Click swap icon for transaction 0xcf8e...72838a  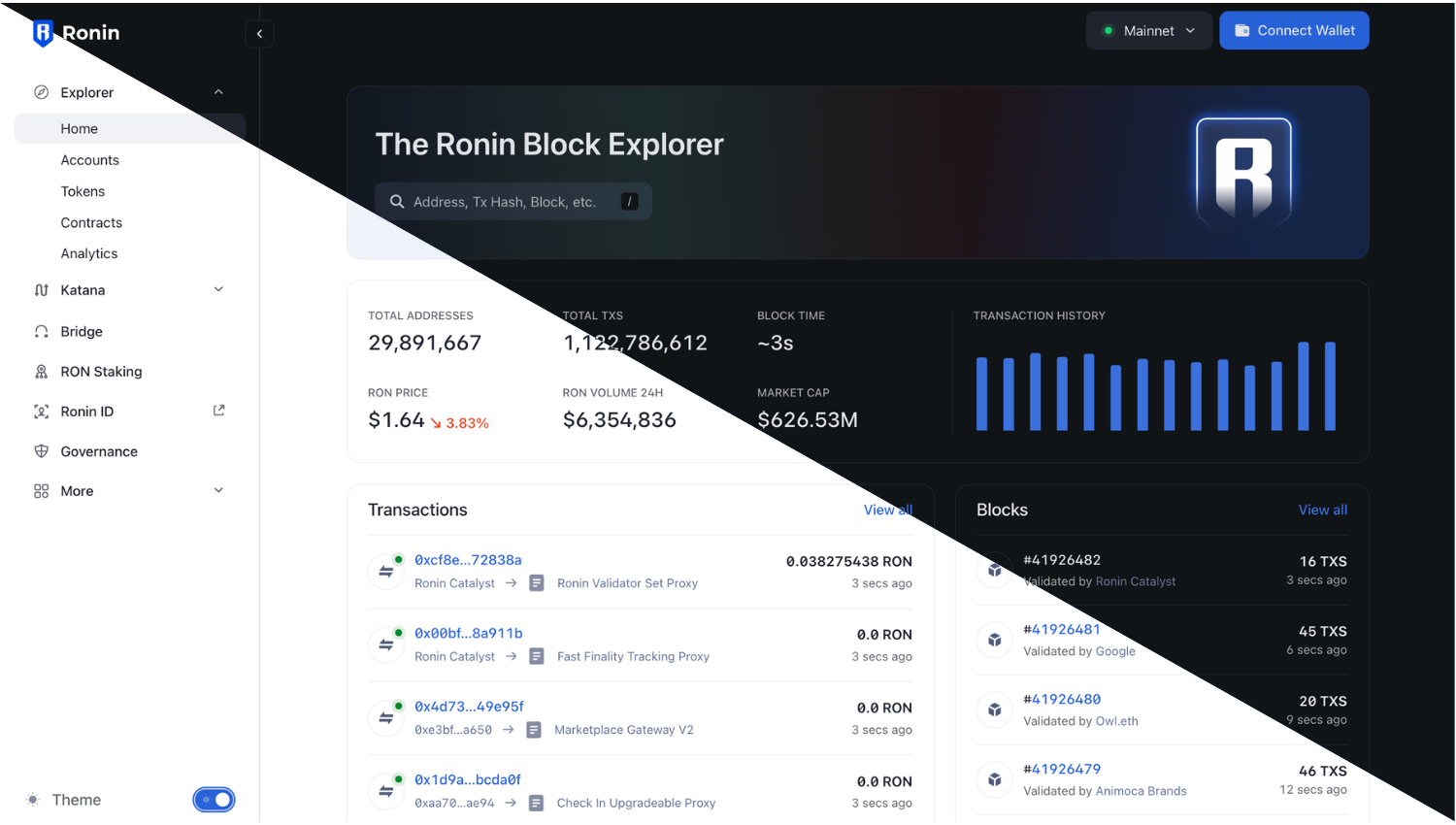pos(385,572)
